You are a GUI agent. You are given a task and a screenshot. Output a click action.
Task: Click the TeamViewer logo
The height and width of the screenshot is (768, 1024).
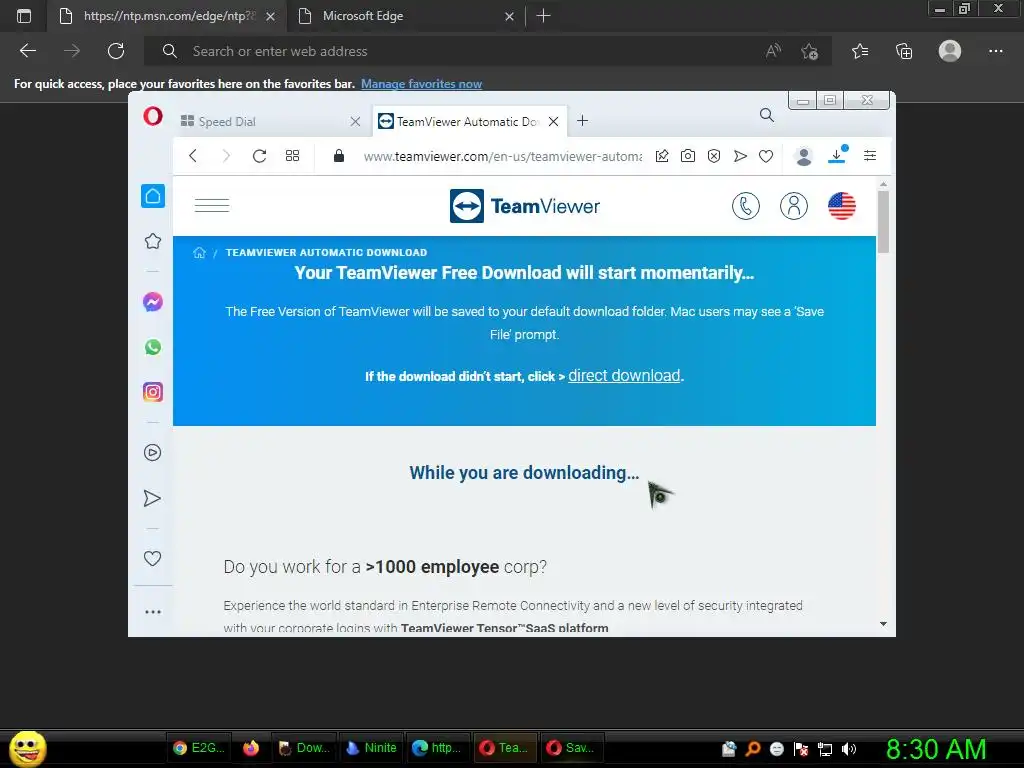(x=524, y=206)
